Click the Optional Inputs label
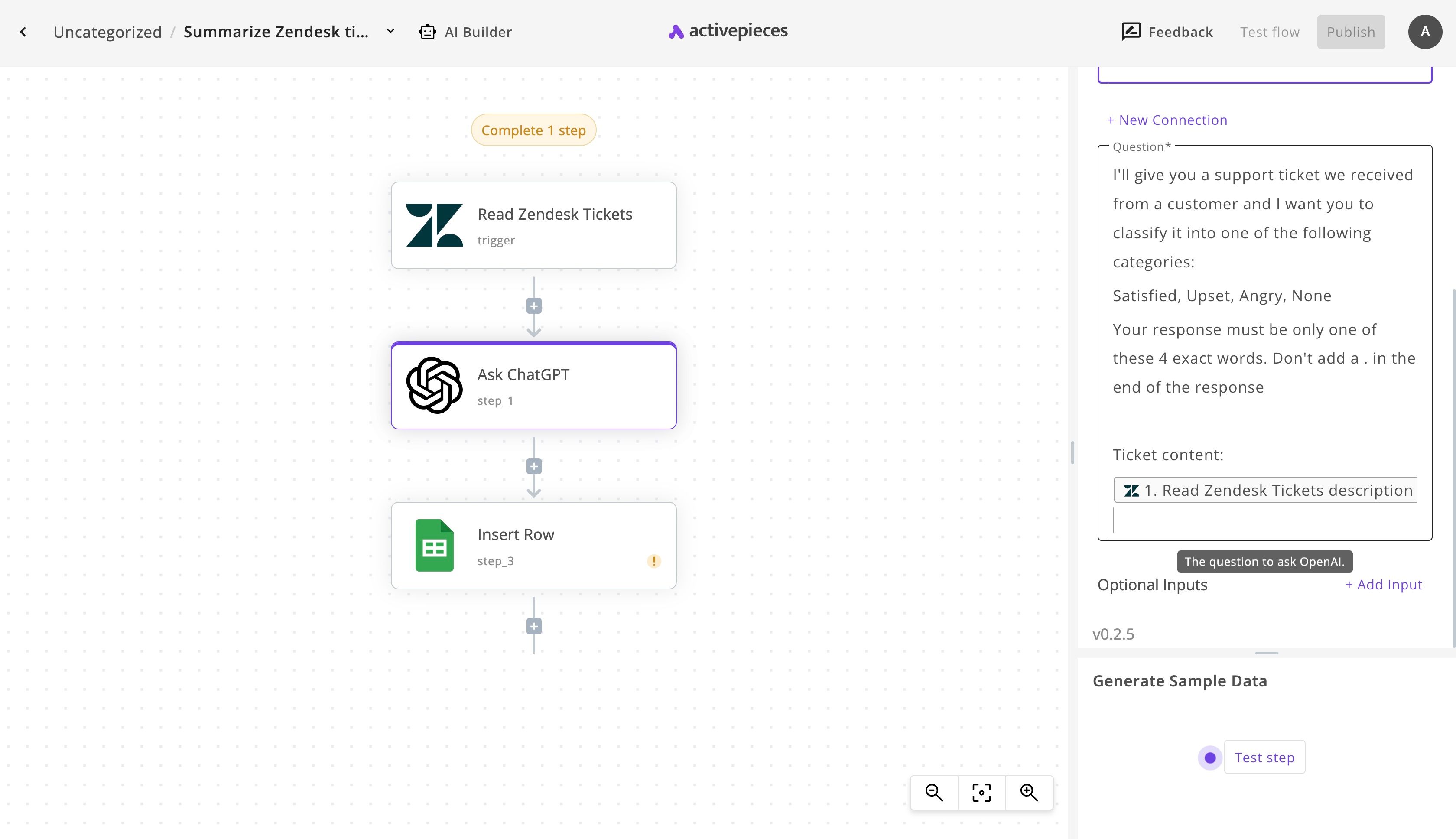 pos(1152,585)
